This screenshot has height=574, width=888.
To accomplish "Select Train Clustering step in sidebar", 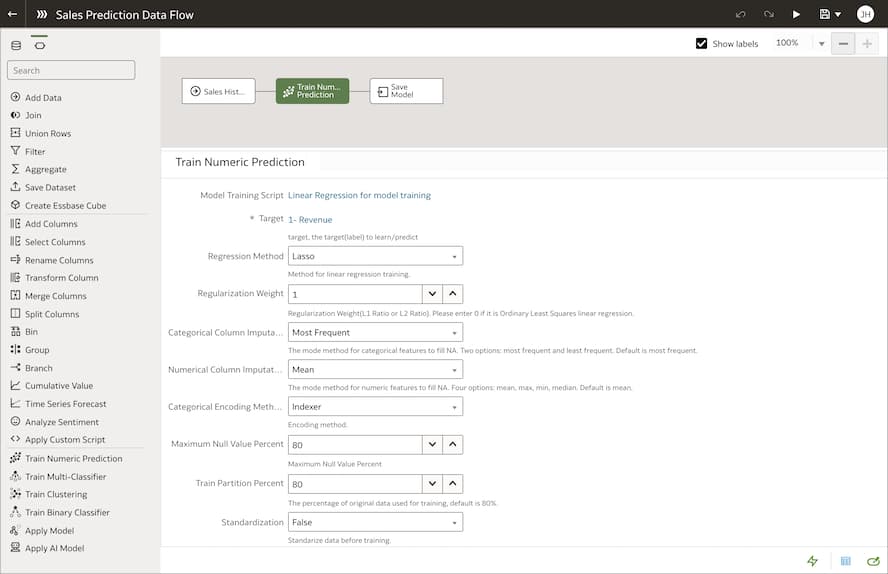I will coord(56,494).
